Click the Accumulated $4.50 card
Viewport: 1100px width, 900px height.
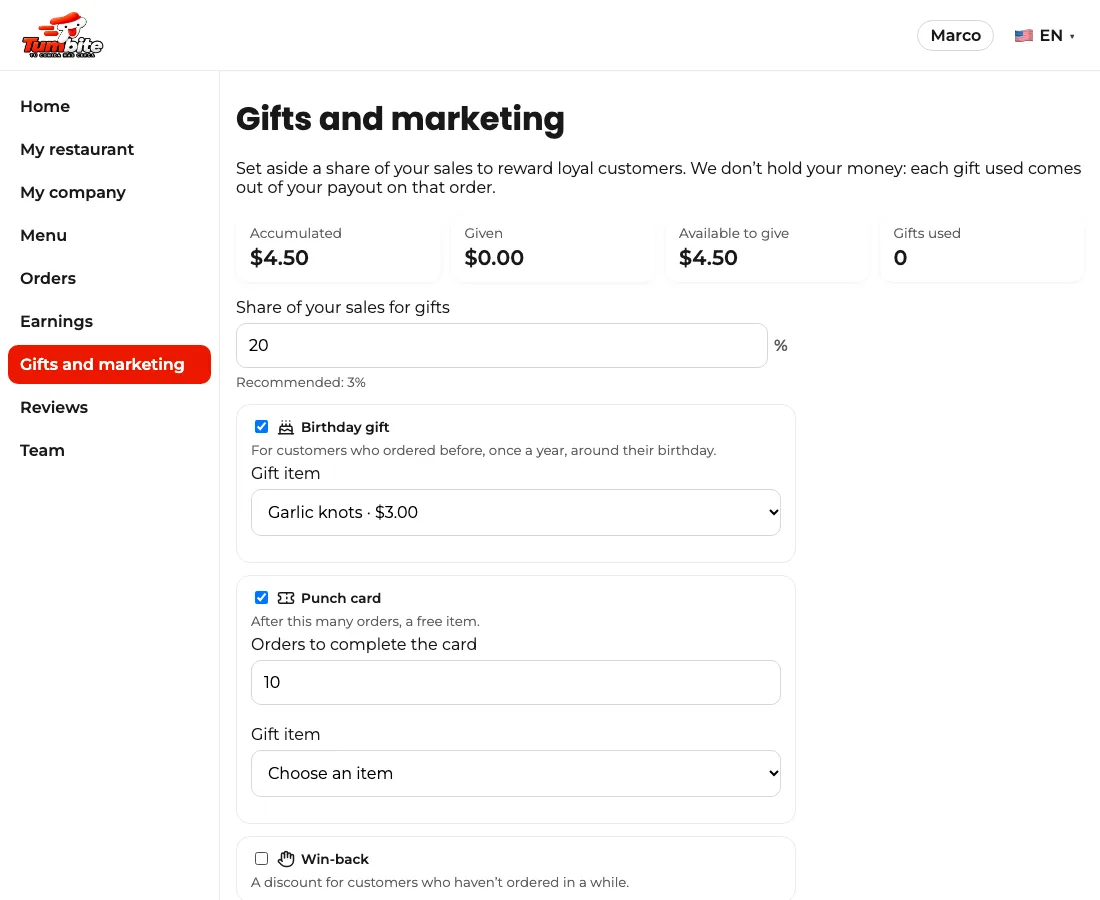tap(339, 249)
